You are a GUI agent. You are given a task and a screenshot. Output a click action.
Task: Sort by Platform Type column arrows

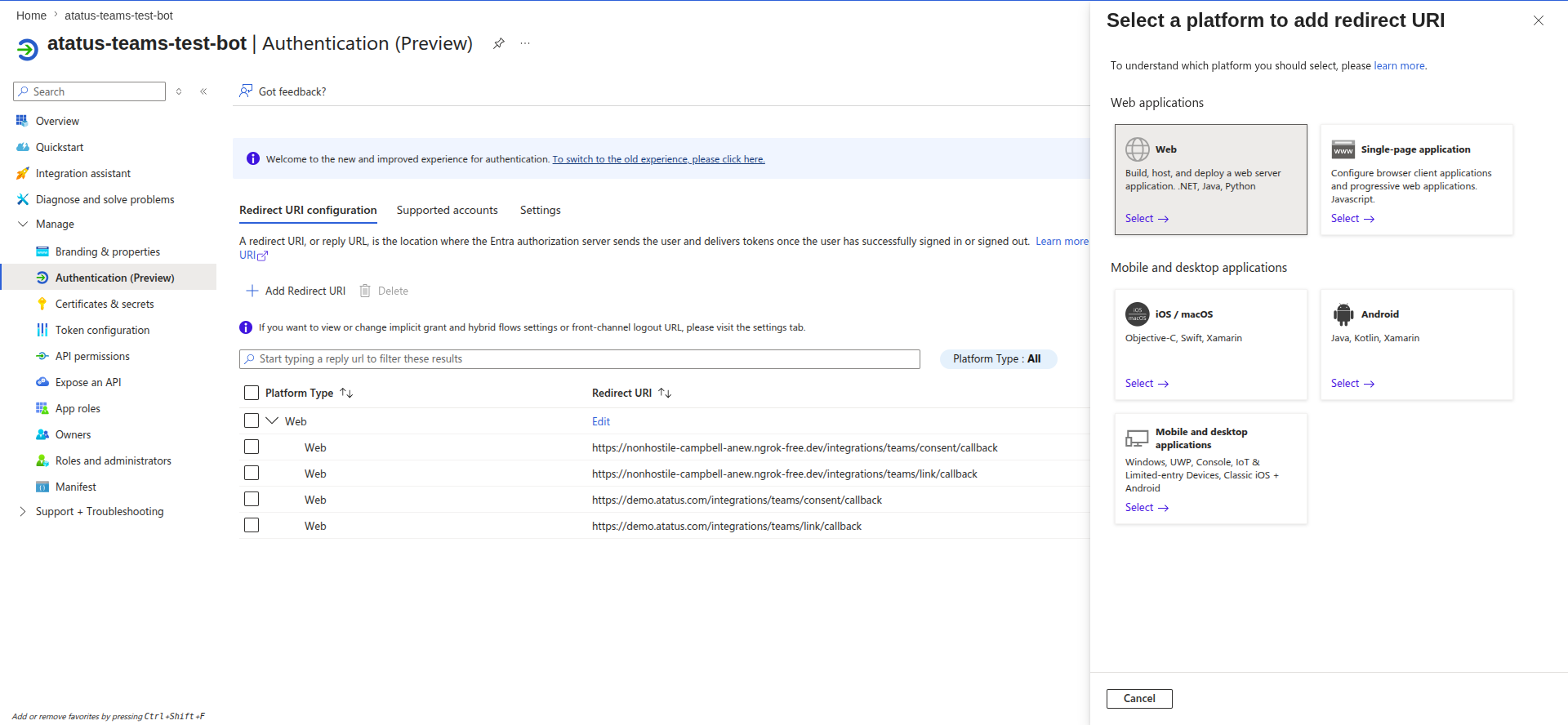pyautogui.click(x=346, y=393)
